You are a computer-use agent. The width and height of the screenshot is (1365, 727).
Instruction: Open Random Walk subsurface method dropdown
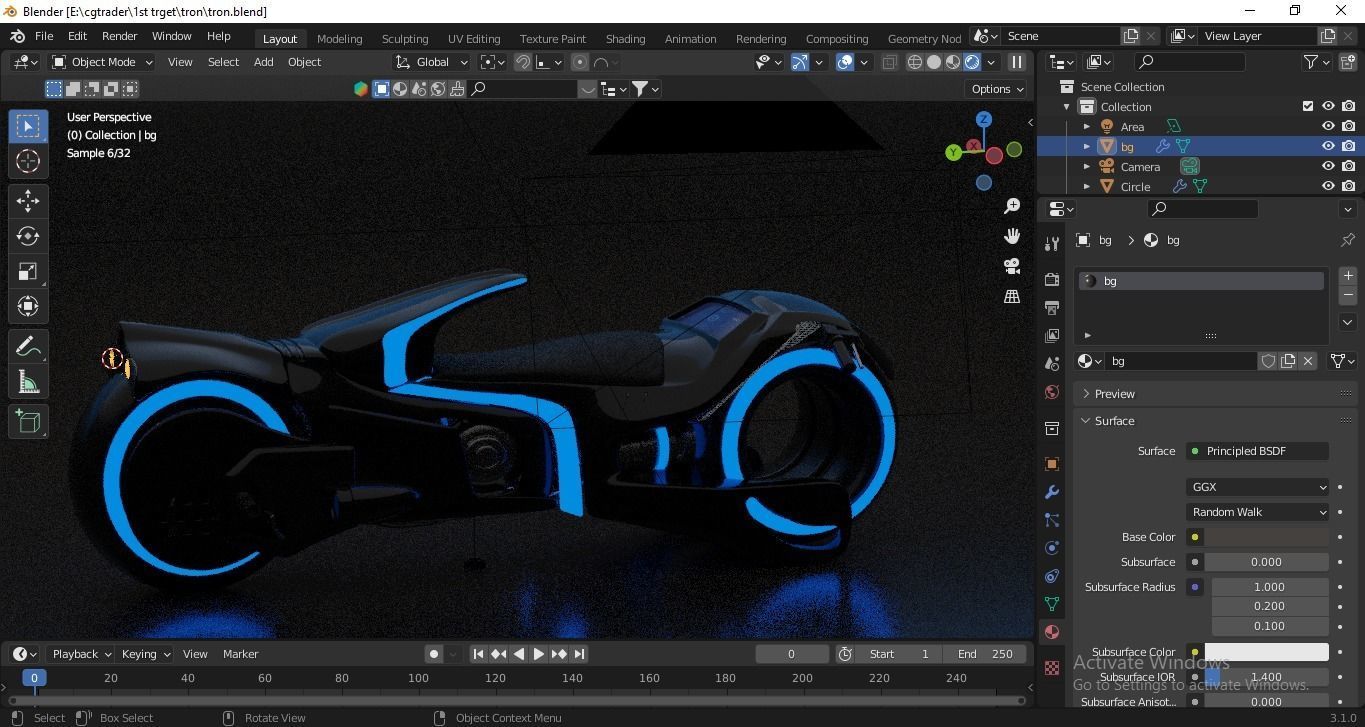click(x=1258, y=512)
